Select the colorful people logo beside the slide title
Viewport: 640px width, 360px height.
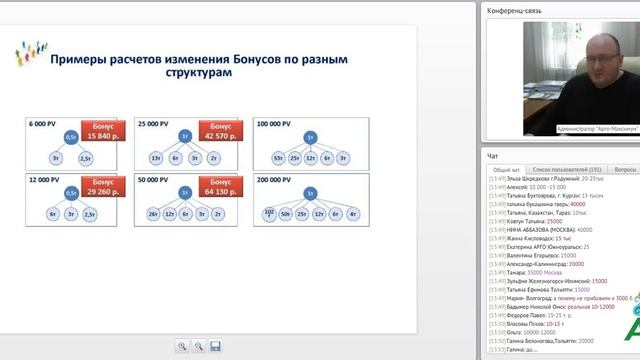[x=31, y=53]
